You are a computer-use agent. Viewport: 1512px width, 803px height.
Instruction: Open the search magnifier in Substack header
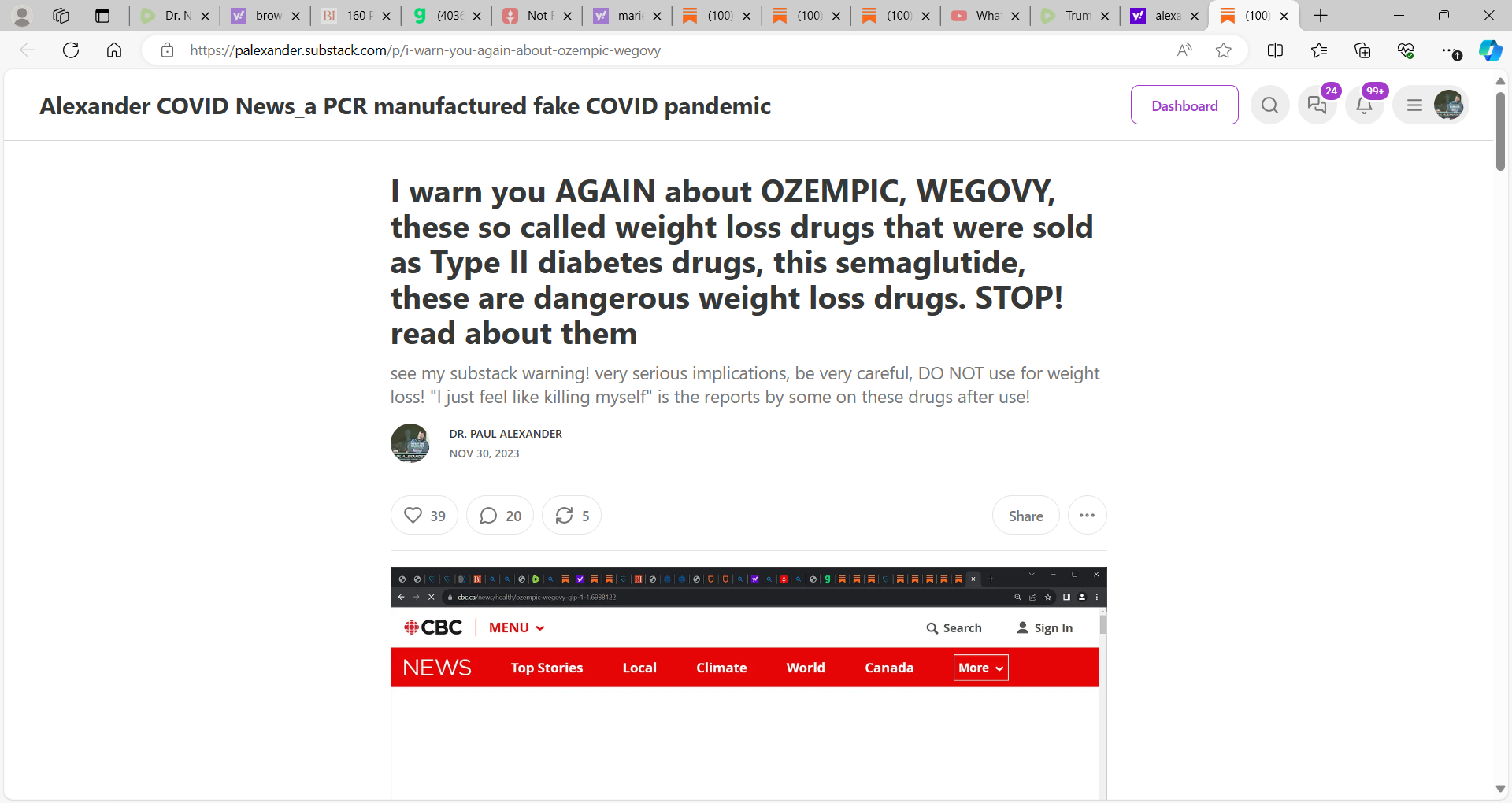pyautogui.click(x=1269, y=105)
